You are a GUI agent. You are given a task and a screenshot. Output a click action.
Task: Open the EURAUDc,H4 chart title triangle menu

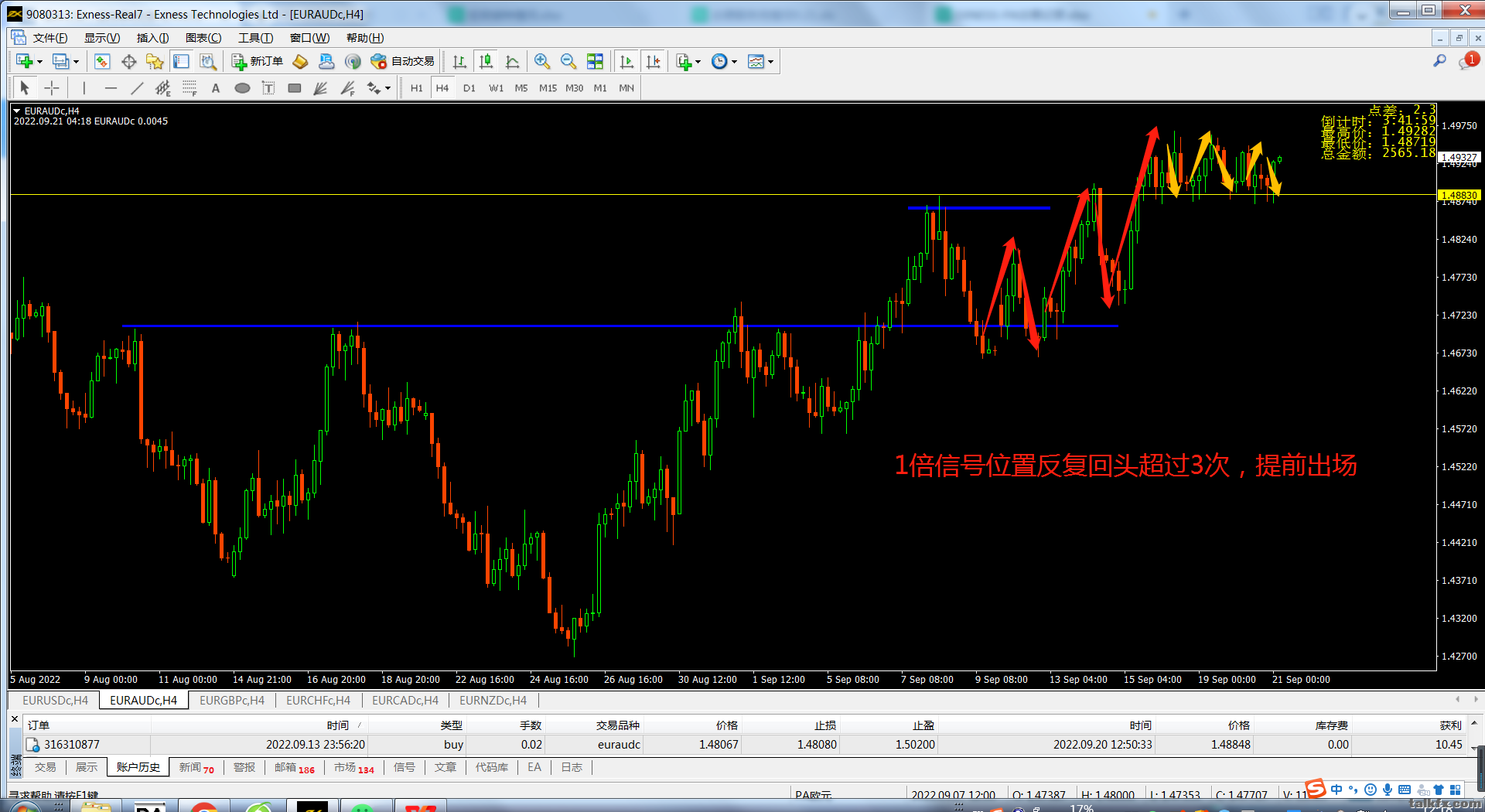[16, 111]
